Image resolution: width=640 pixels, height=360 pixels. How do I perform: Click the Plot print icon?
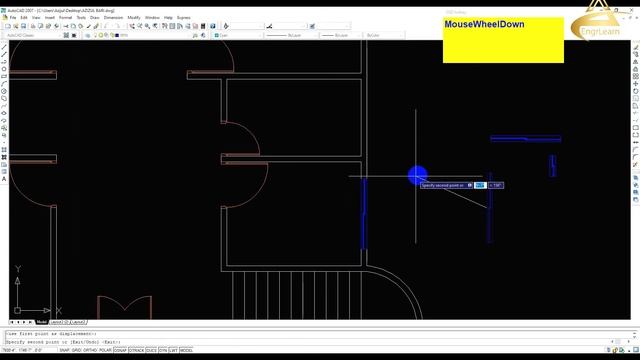[33, 26]
